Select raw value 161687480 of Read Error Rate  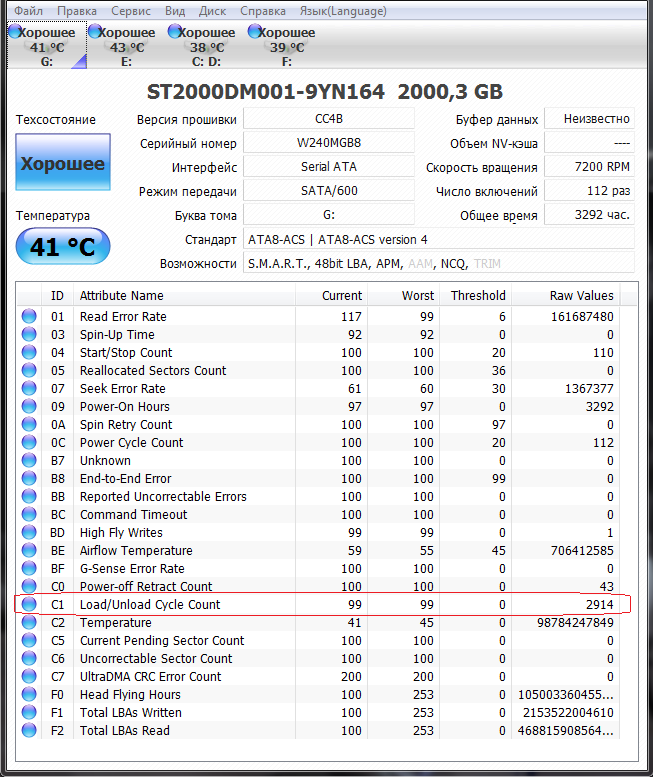tap(582, 316)
